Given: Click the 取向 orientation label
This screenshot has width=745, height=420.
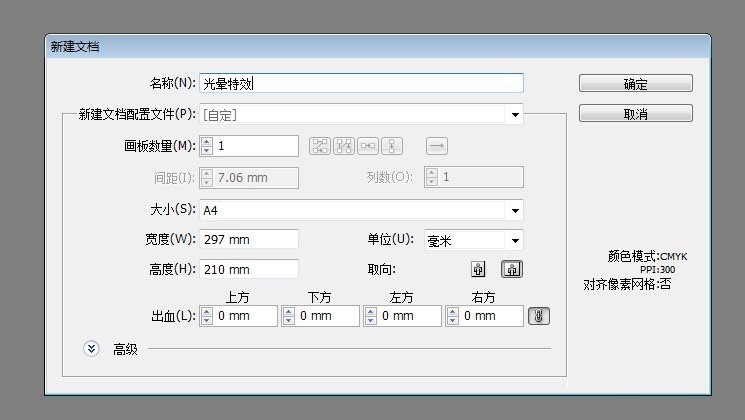Looking at the screenshot, I should coord(382,269).
